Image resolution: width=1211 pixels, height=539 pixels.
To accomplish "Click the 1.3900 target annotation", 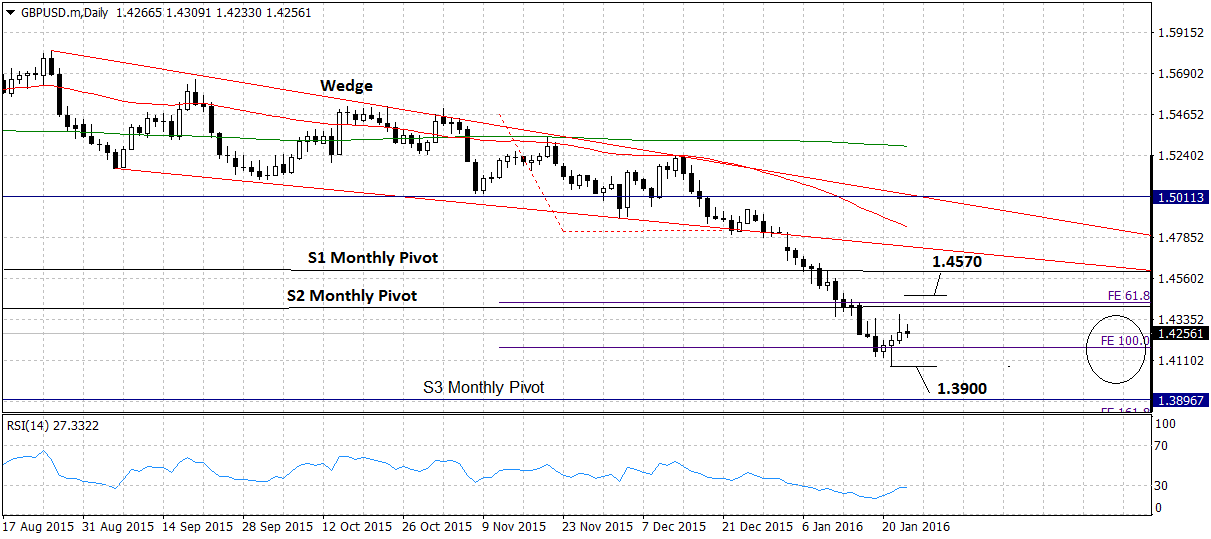I will coord(962,388).
